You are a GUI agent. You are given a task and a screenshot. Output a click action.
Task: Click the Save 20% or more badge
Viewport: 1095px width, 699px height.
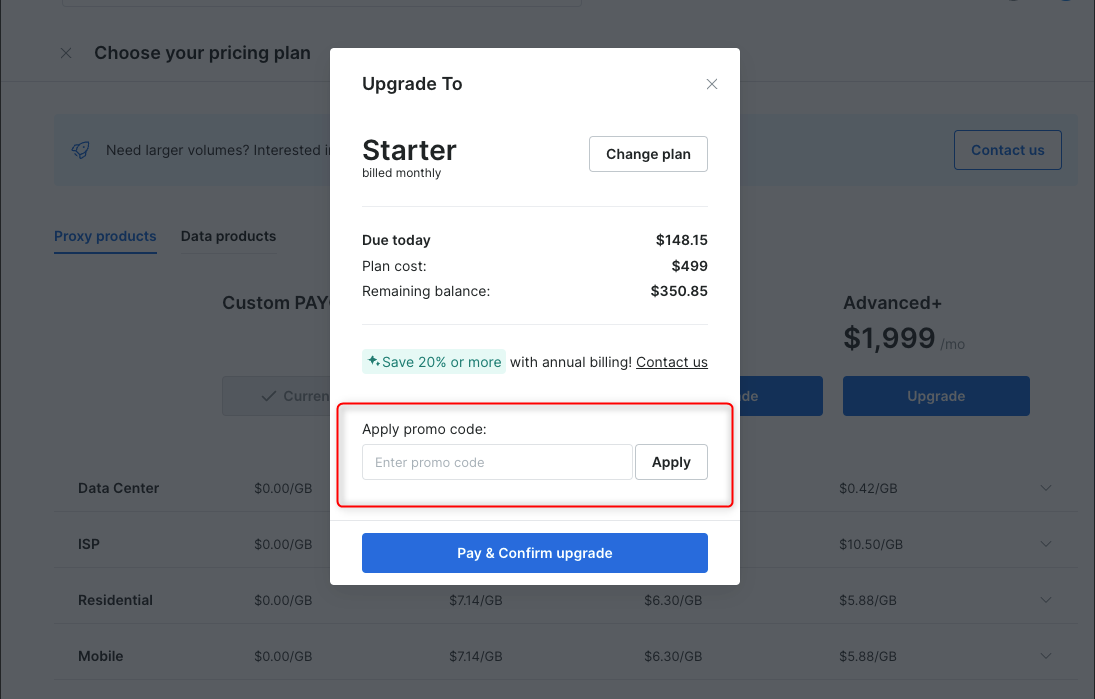tap(435, 362)
